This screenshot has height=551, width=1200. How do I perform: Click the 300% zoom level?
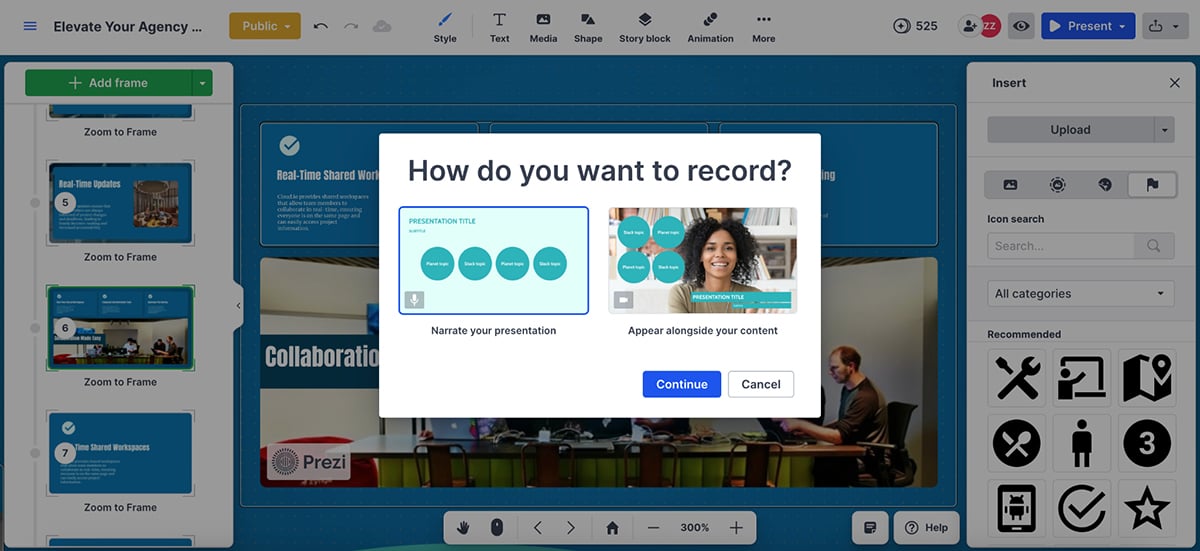point(694,527)
